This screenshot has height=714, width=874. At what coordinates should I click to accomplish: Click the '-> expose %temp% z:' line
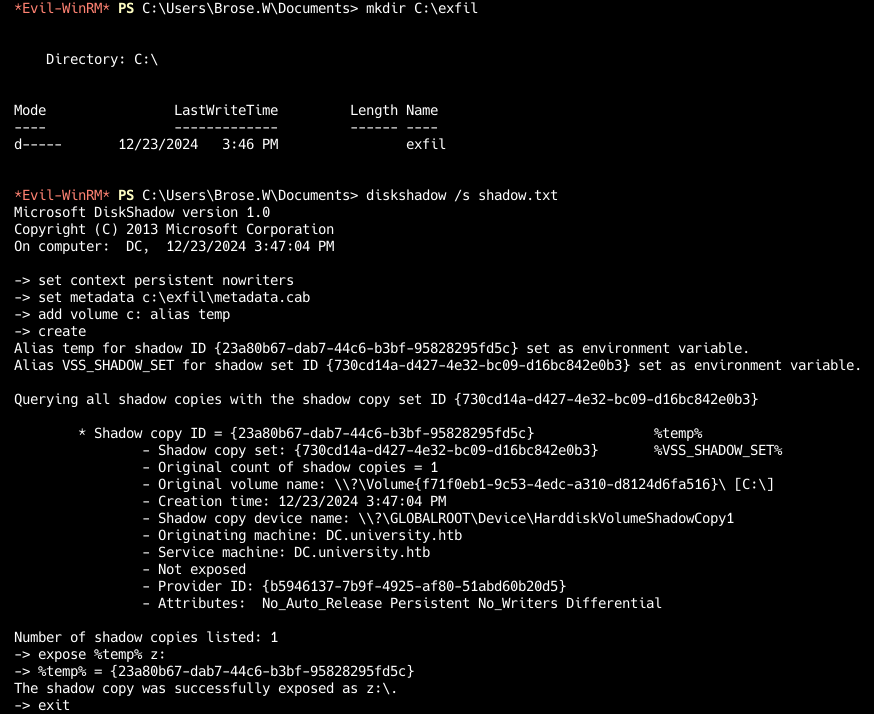[x=90, y=654]
